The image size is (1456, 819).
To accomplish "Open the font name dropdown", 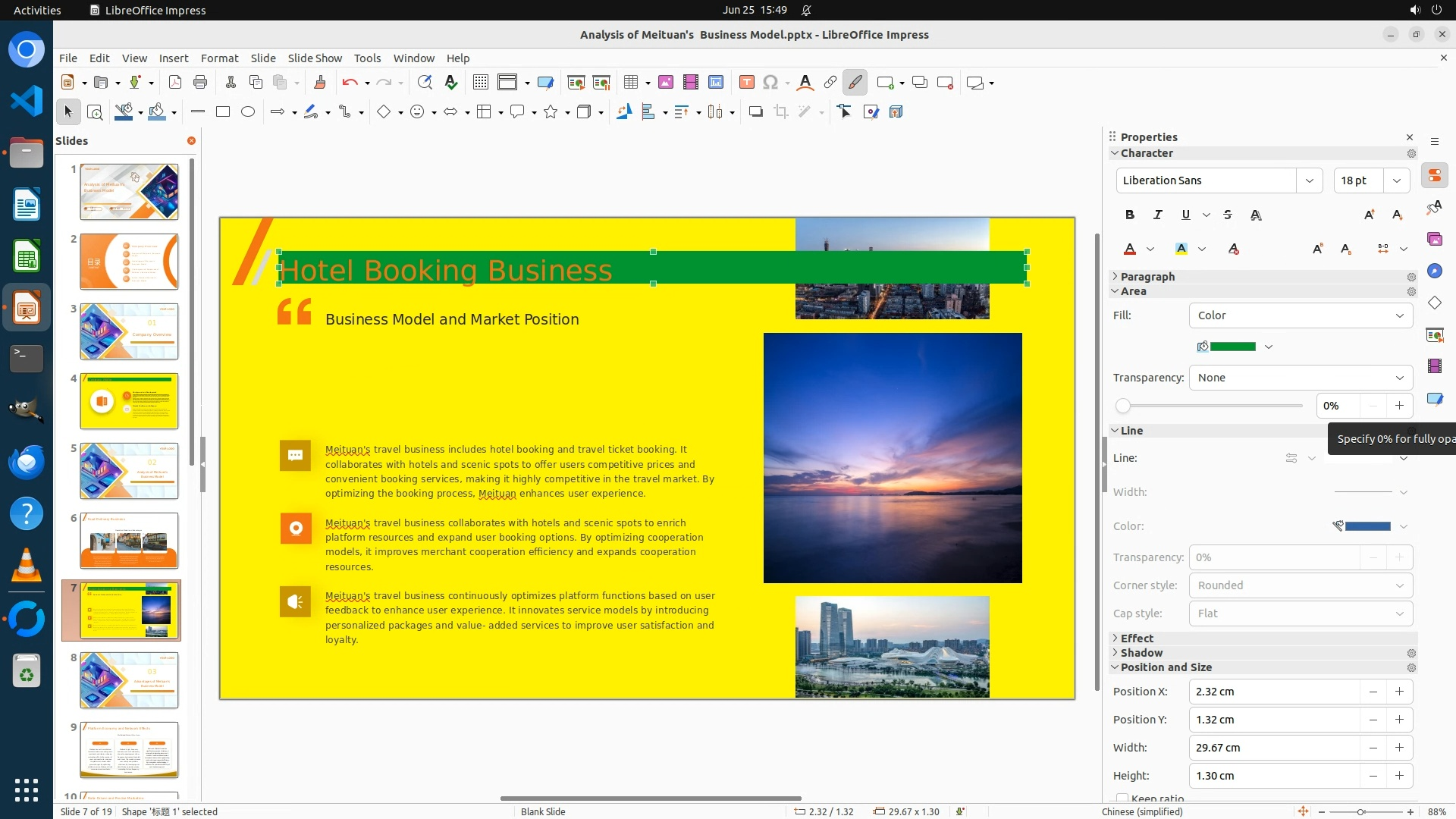I will 1309,180.
